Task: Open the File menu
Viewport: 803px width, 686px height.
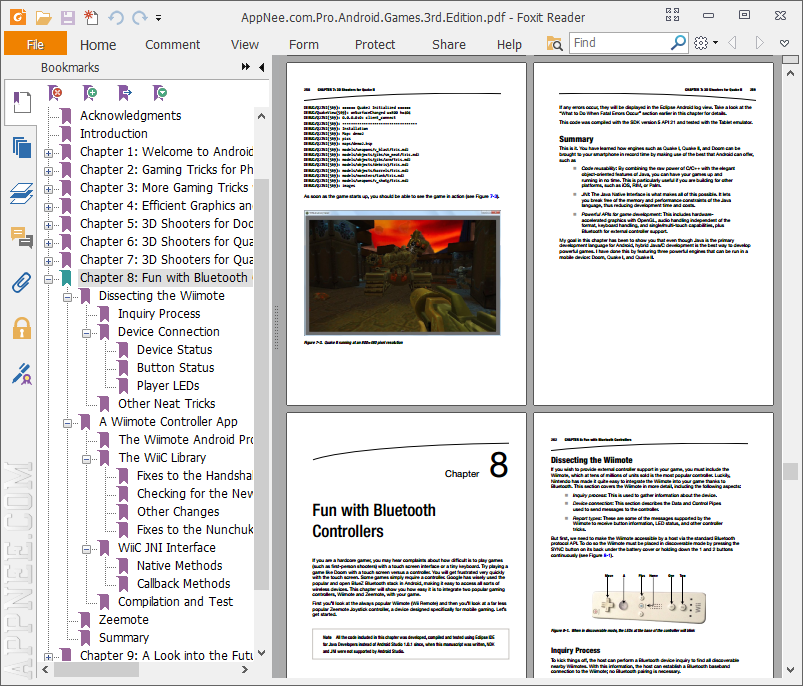Action: [35, 44]
